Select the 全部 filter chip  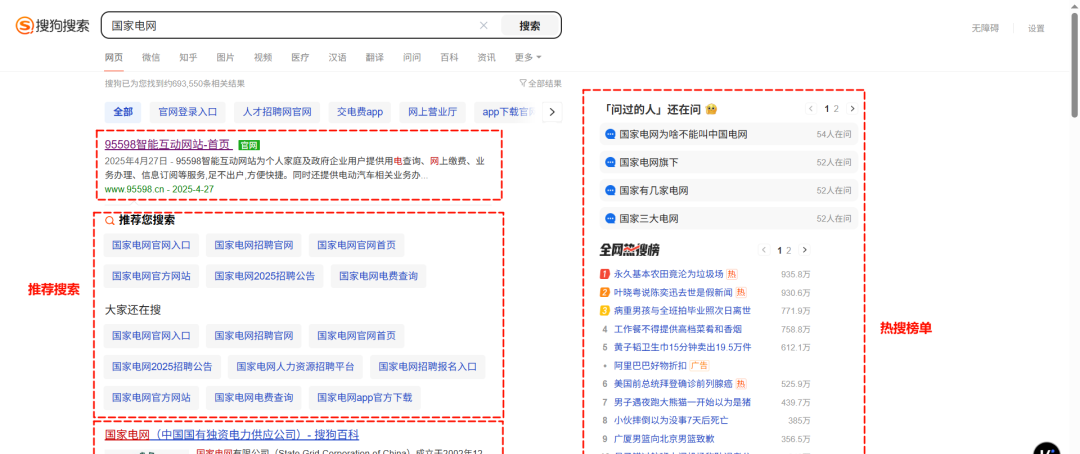pyautogui.click(x=123, y=112)
